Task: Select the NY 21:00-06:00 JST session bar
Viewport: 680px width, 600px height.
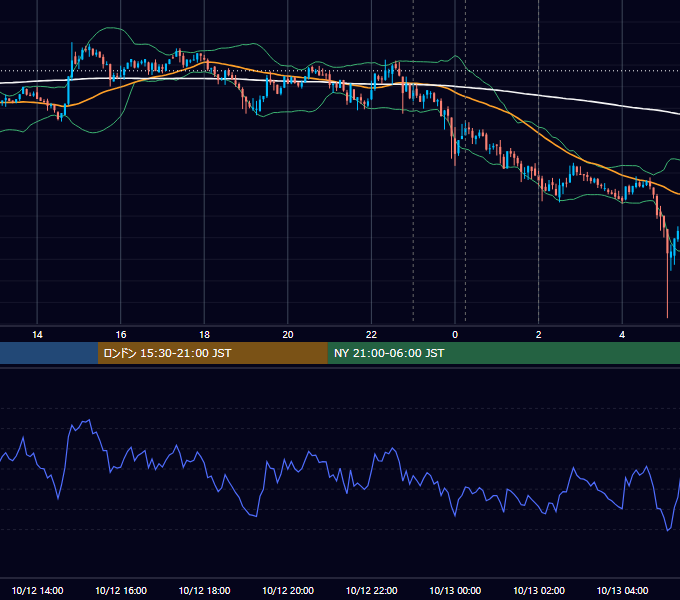Action: (x=503, y=353)
